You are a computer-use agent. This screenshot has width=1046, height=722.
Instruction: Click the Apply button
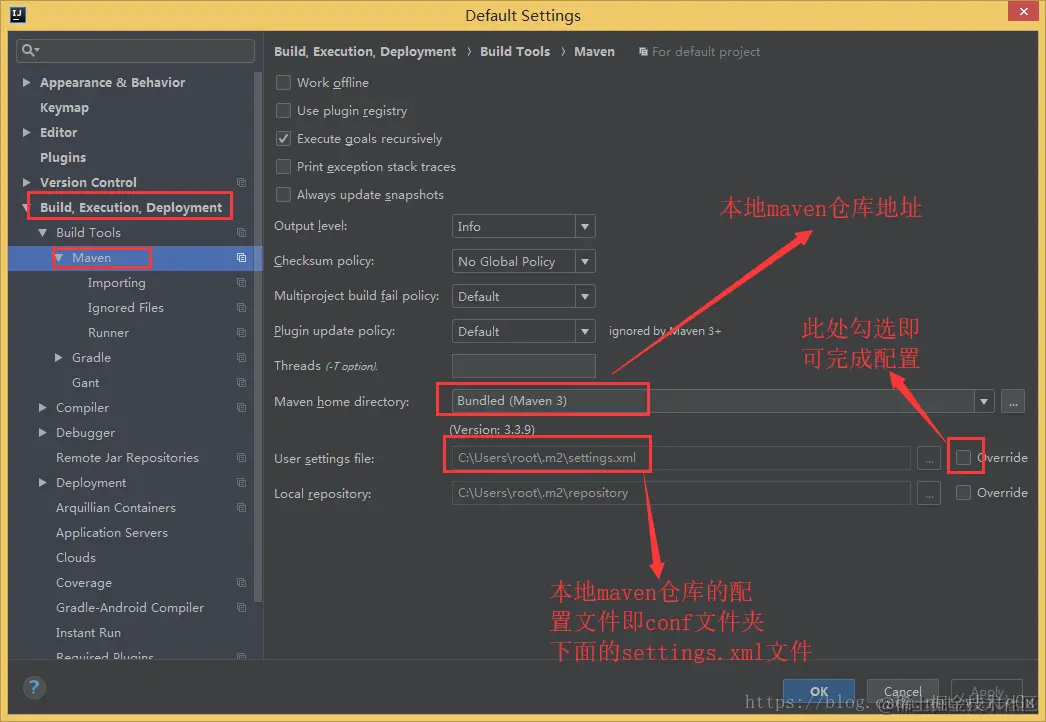pos(987,691)
